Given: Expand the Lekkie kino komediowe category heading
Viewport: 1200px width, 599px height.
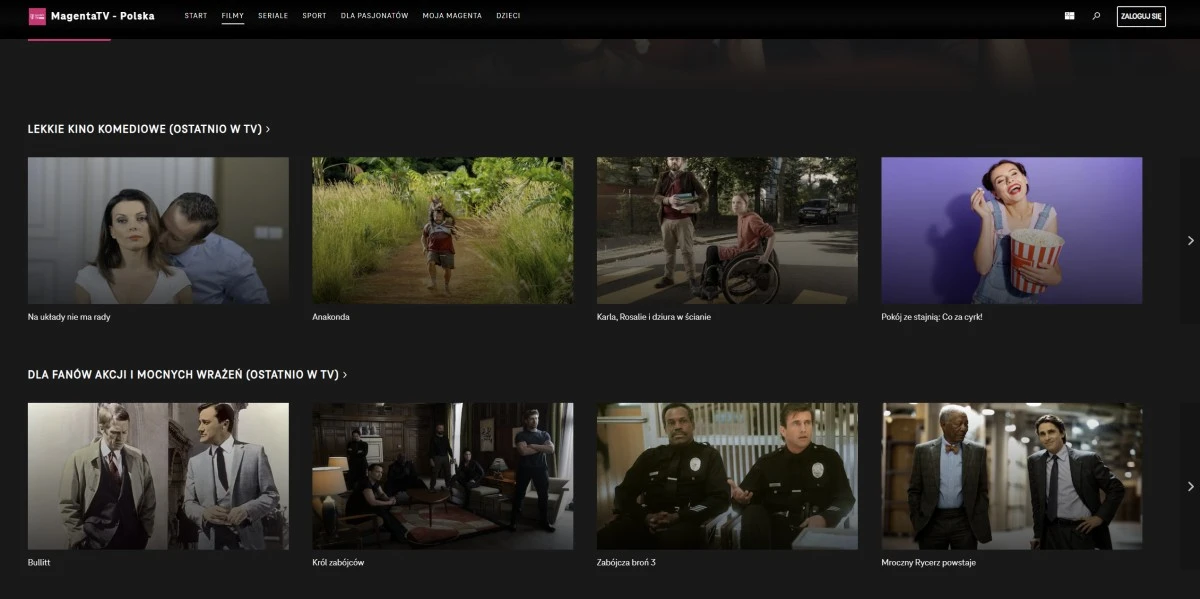Looking at the screenshot, I should tap(149, 129).
